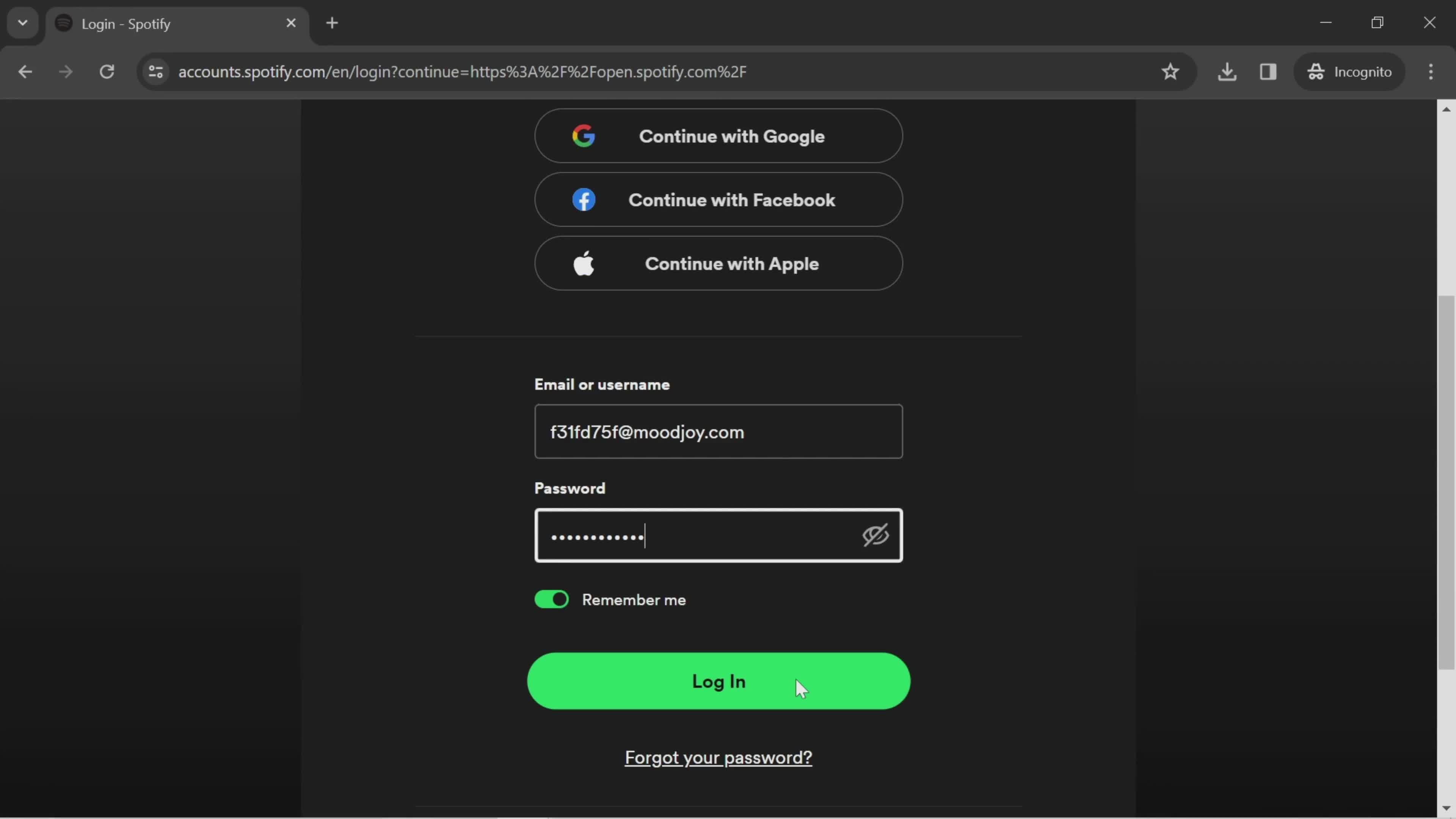This screenshot has height=819, width=1456.
Task: Click the new tab plus button
Action: (331, 22)
